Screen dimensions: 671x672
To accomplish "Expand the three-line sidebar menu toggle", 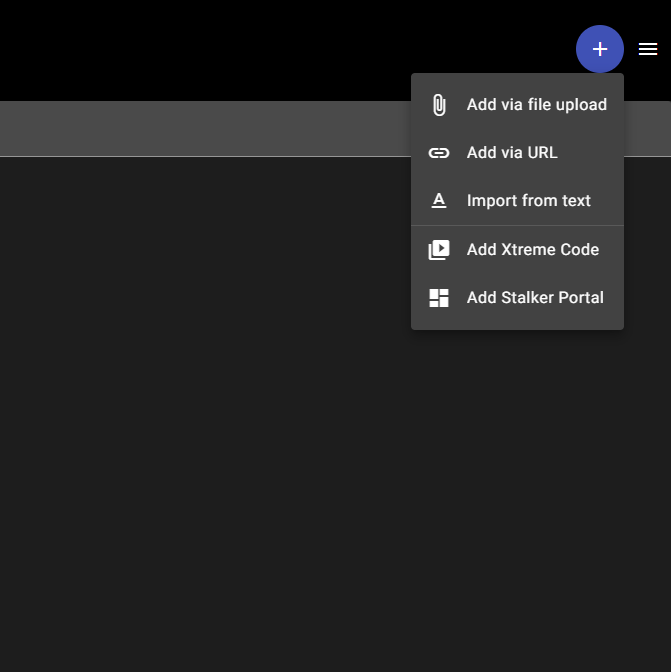I will point(648,49).
